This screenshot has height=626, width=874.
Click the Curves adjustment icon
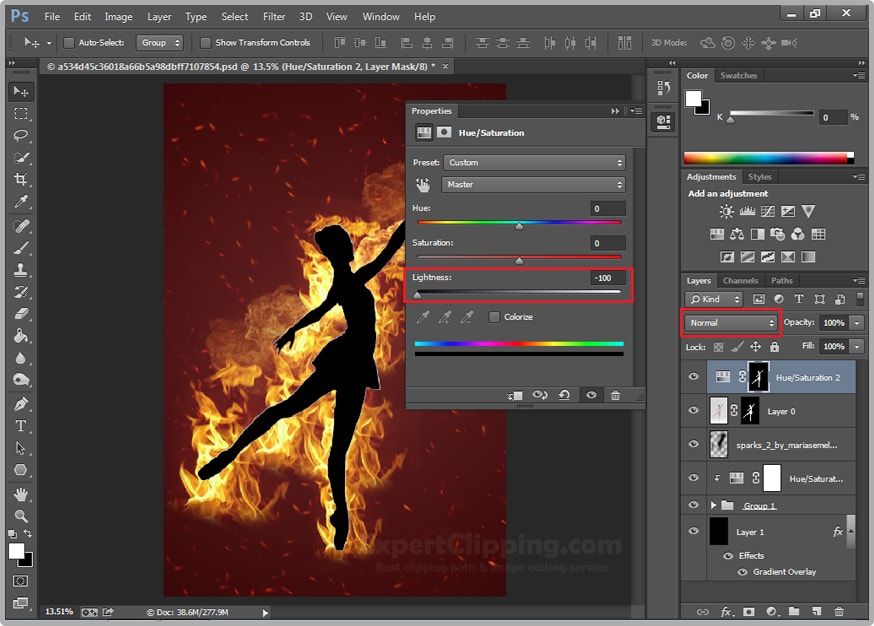tap(767, 211)
